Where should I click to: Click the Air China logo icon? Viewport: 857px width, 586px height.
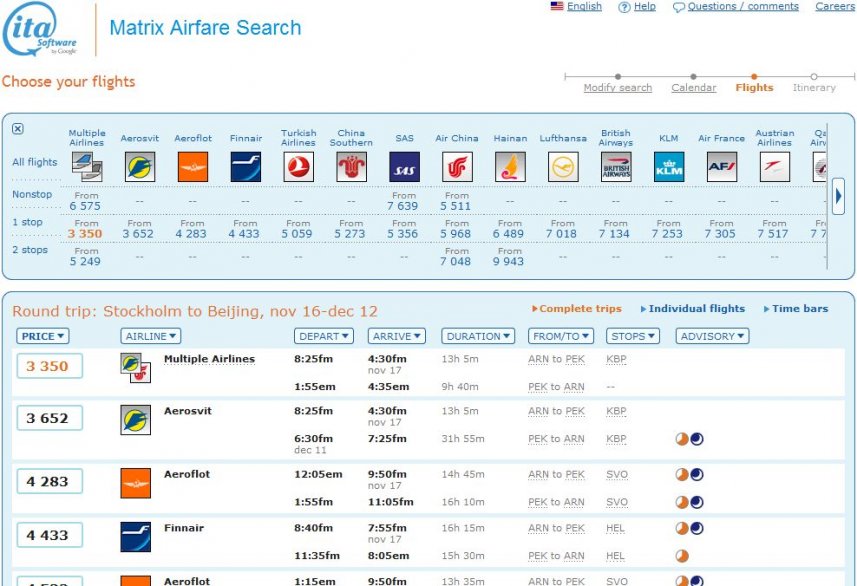point(457,167)
